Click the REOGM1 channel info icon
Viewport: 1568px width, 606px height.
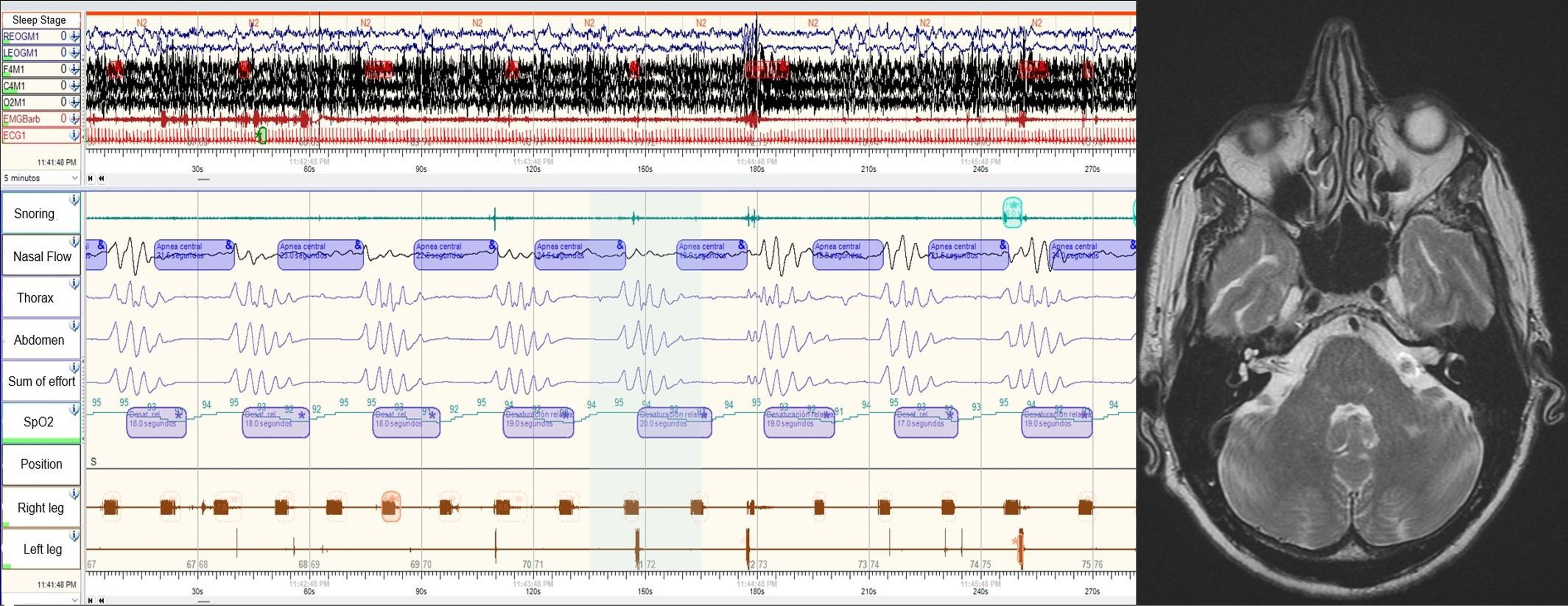[75, 37]
